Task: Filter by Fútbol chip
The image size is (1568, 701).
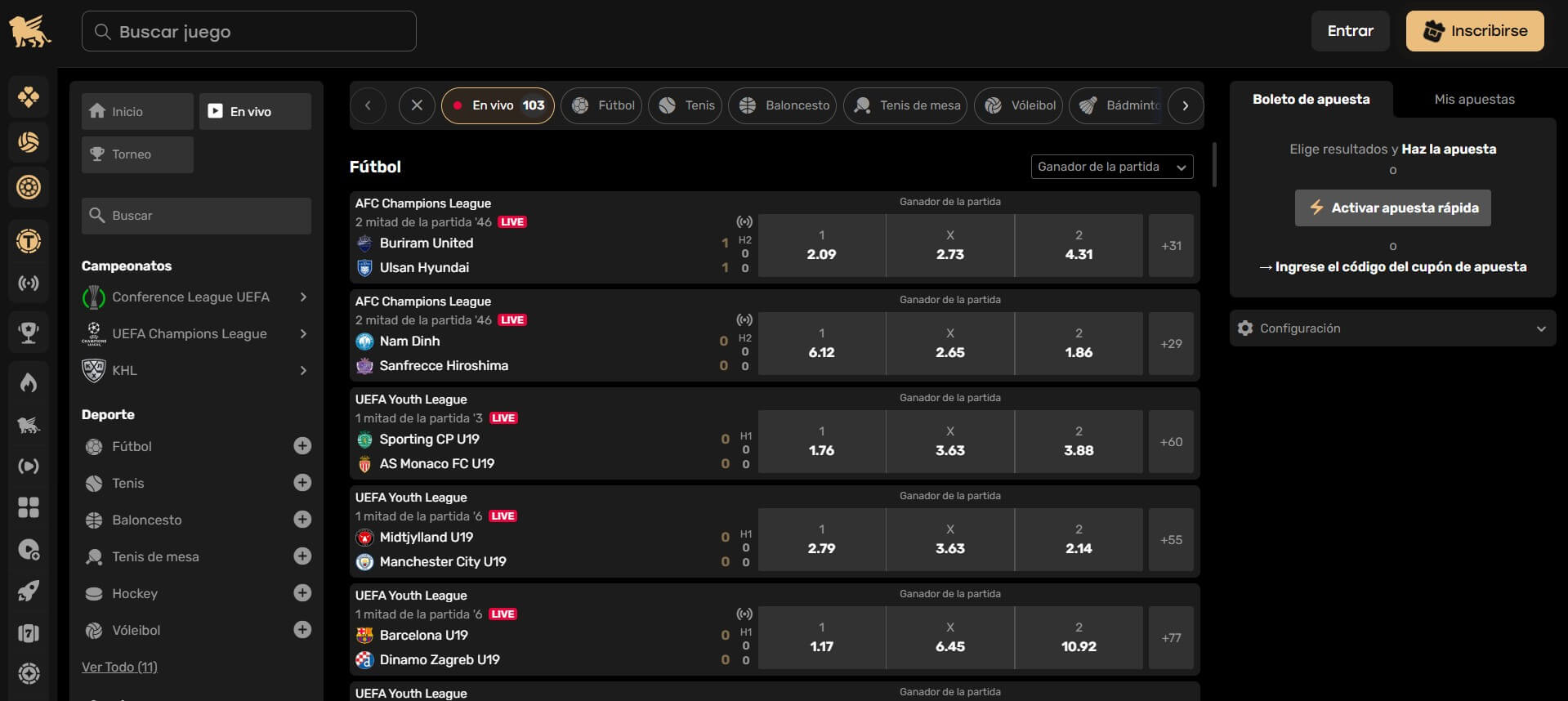Action: click(603, 105)
